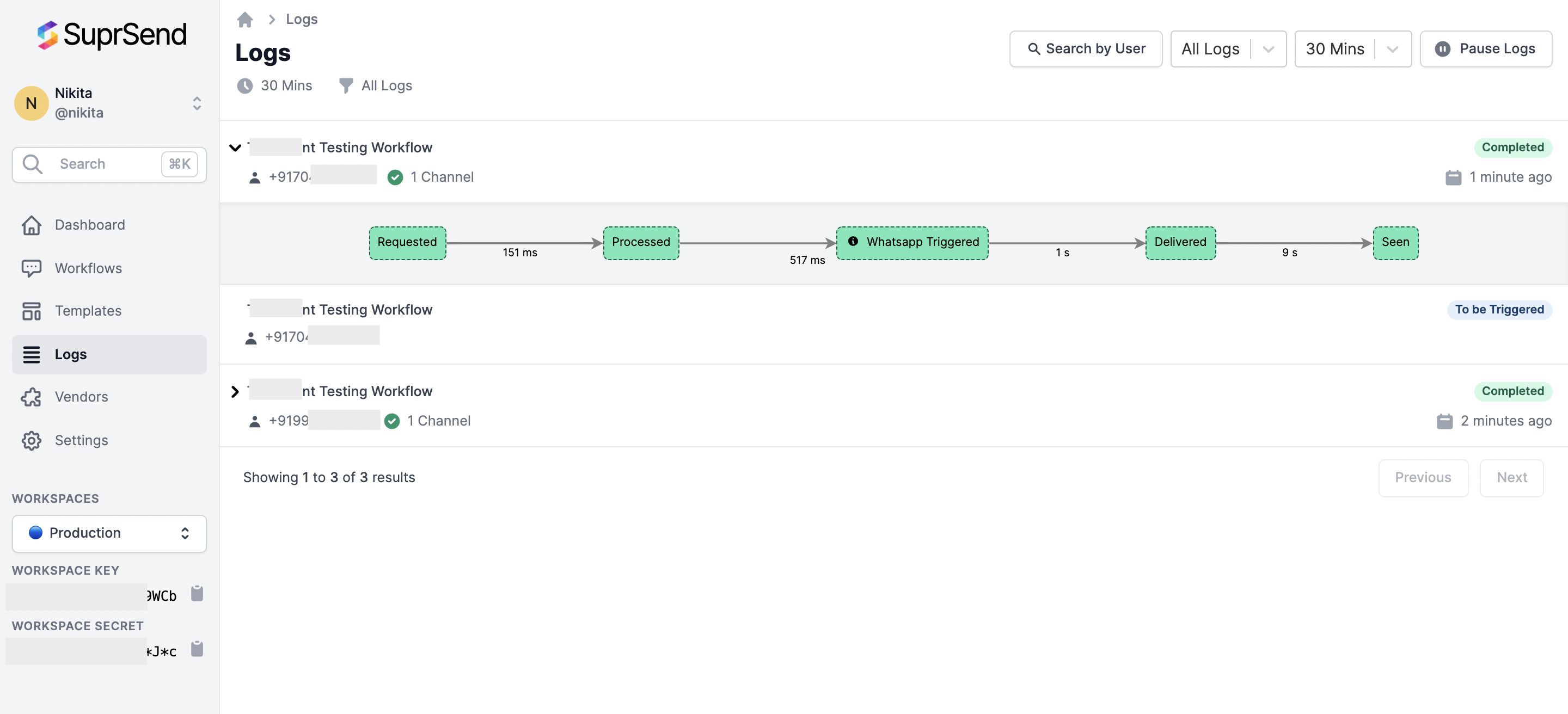Open the All Logs filter dropdown
Viewport: 1568px width, 714px height.
(x=1228, y=48)
